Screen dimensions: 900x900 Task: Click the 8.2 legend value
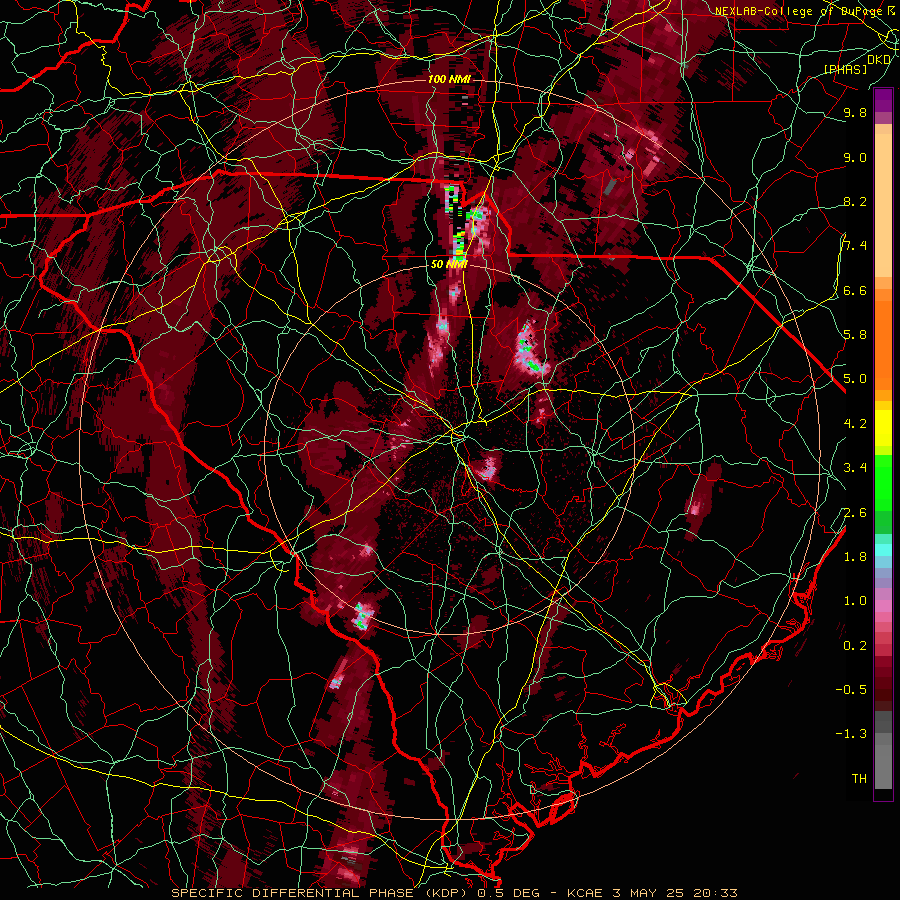click(x=855, y=201)
